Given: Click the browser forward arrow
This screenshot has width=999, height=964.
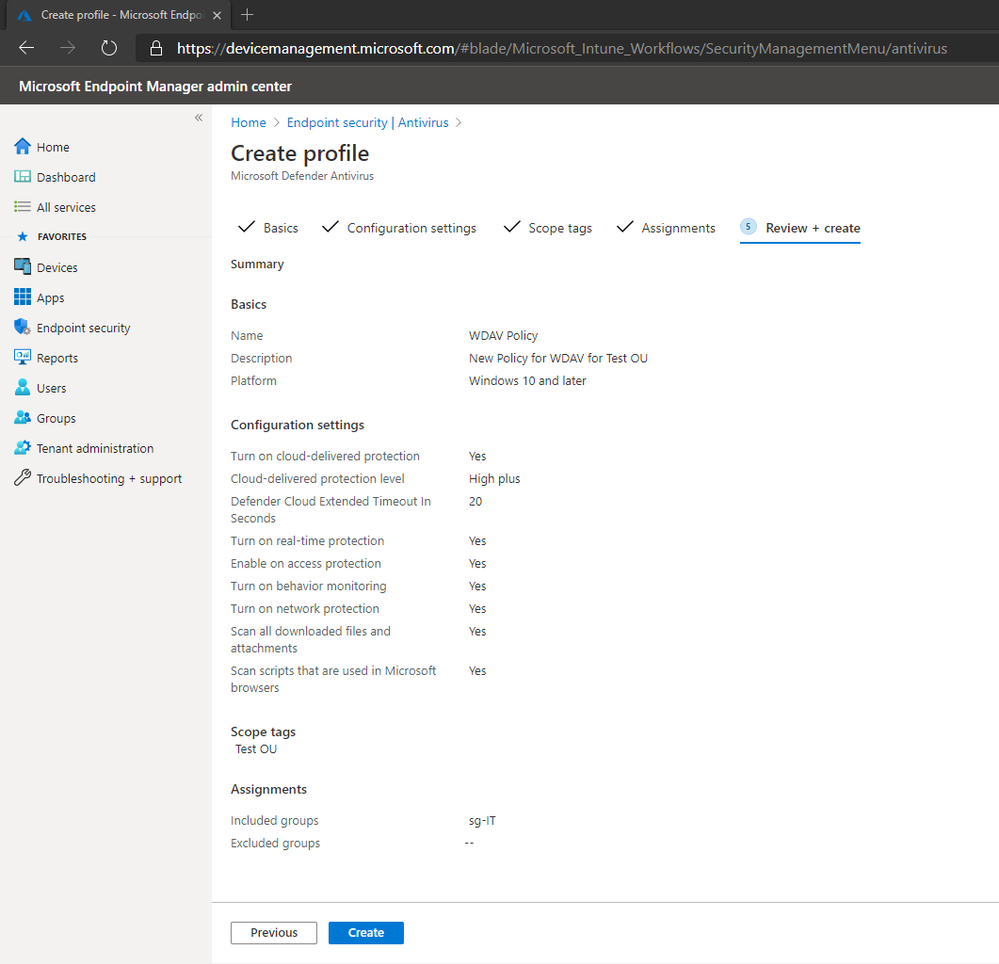Looking at the screenshot, I should pos(68,48).
